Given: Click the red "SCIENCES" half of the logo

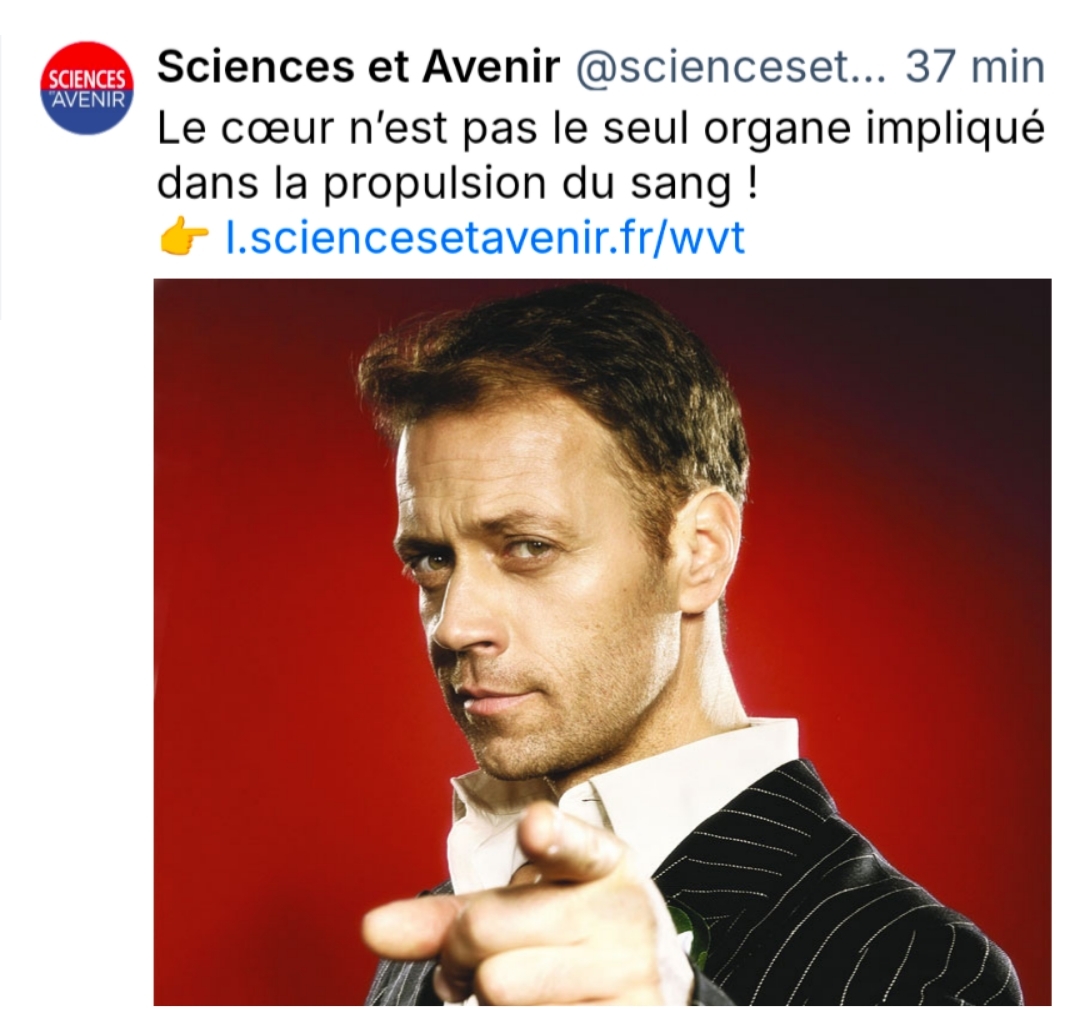Looking at the screenshot, I should tap(86, 72).
